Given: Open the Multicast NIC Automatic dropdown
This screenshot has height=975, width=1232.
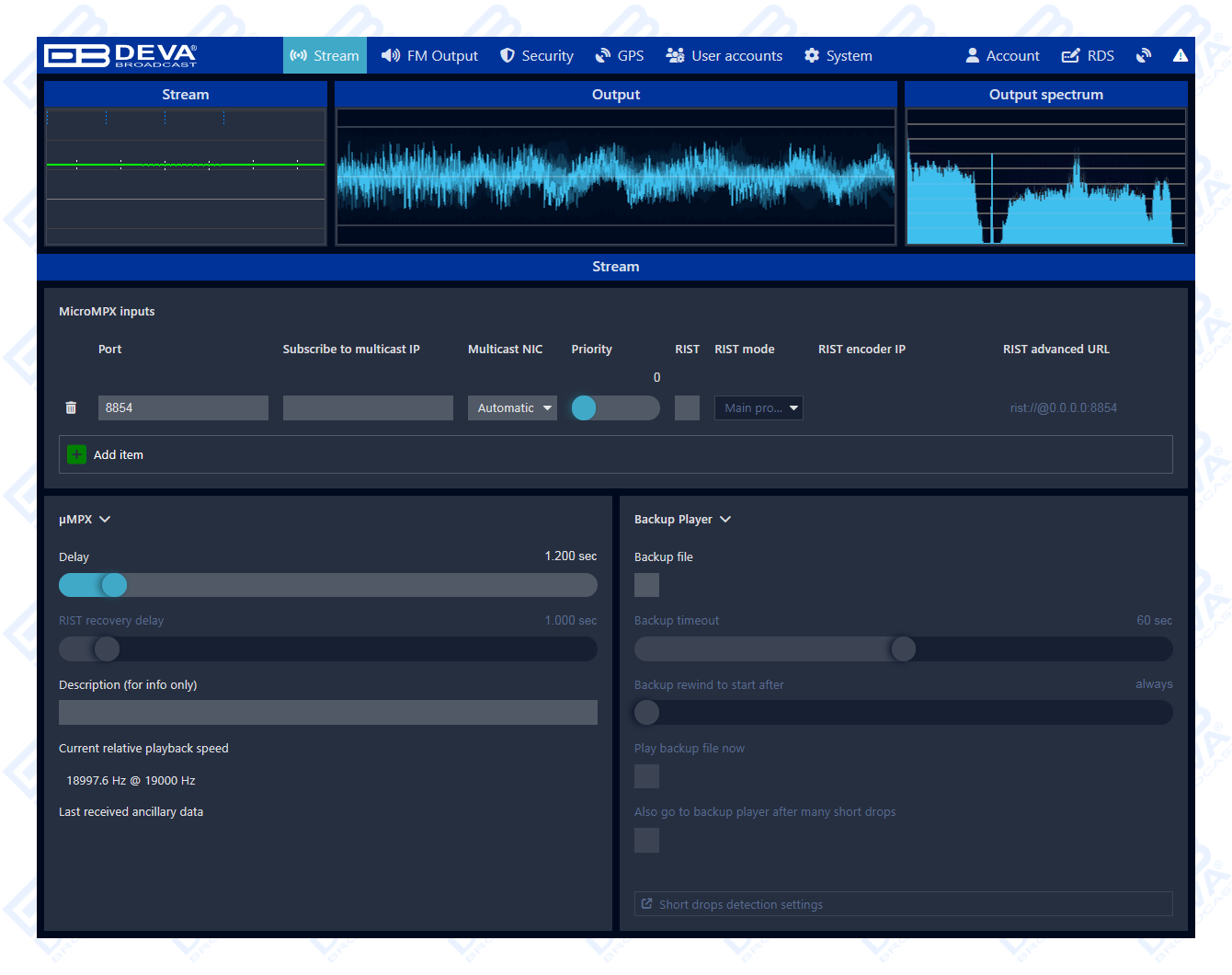Looking at the screenshot, I should [x=512, y=407].
